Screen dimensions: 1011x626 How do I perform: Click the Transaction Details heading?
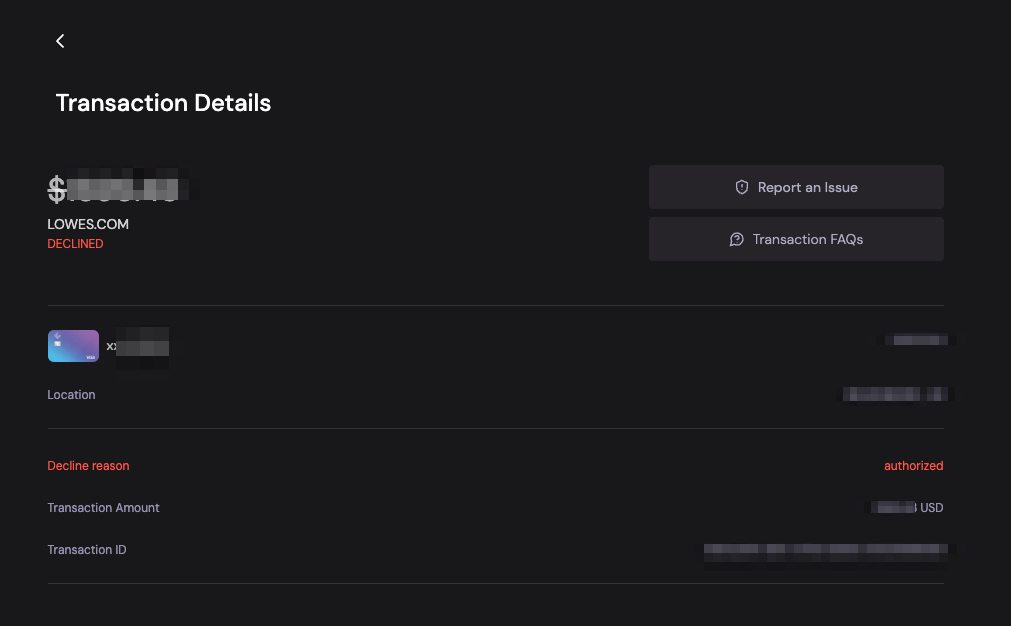point(163,103)
